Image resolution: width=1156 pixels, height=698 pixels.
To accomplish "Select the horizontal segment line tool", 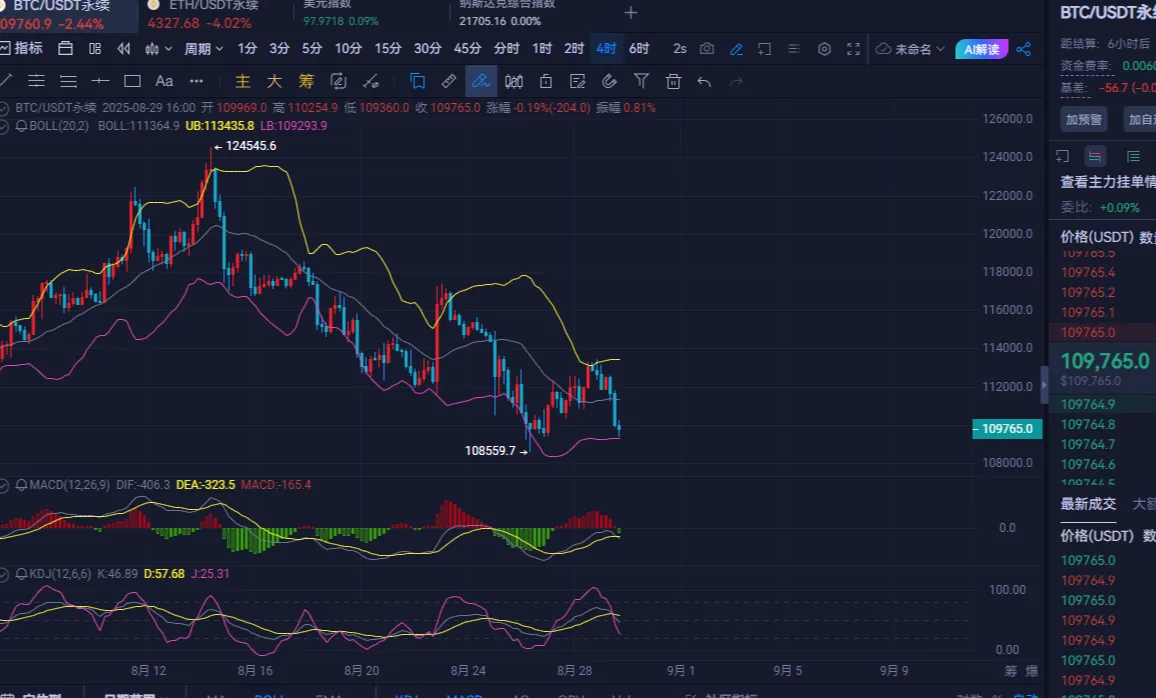I will click(100, 80).
